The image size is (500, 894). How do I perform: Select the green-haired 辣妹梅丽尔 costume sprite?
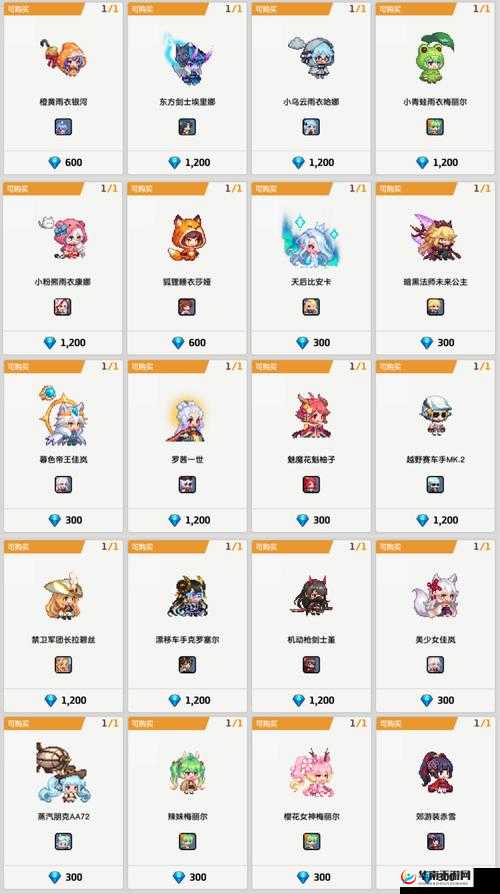[188, 774]
